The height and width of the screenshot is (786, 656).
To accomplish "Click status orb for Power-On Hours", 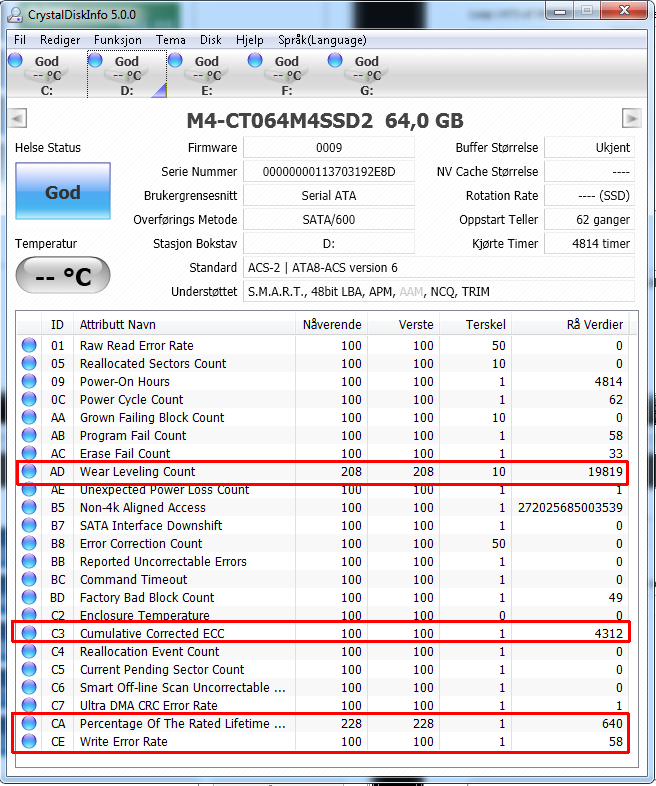I will click(29, 381).
